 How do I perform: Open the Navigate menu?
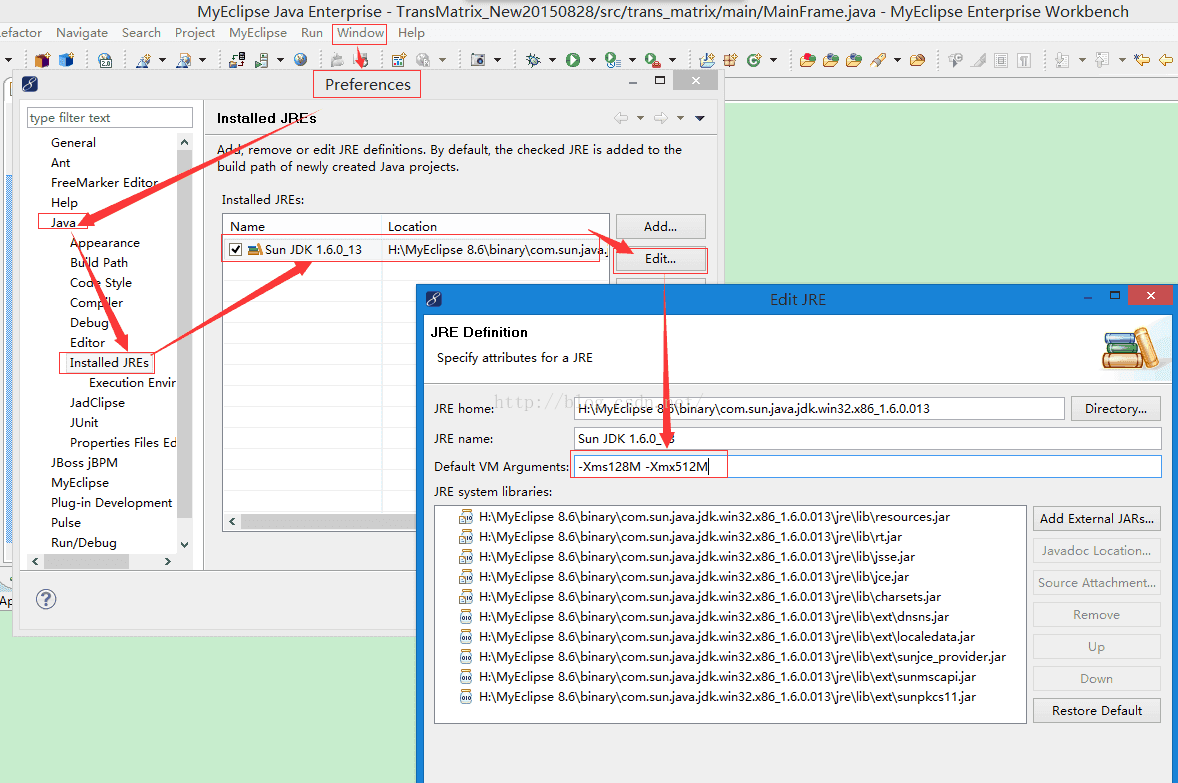coord(82,33)
